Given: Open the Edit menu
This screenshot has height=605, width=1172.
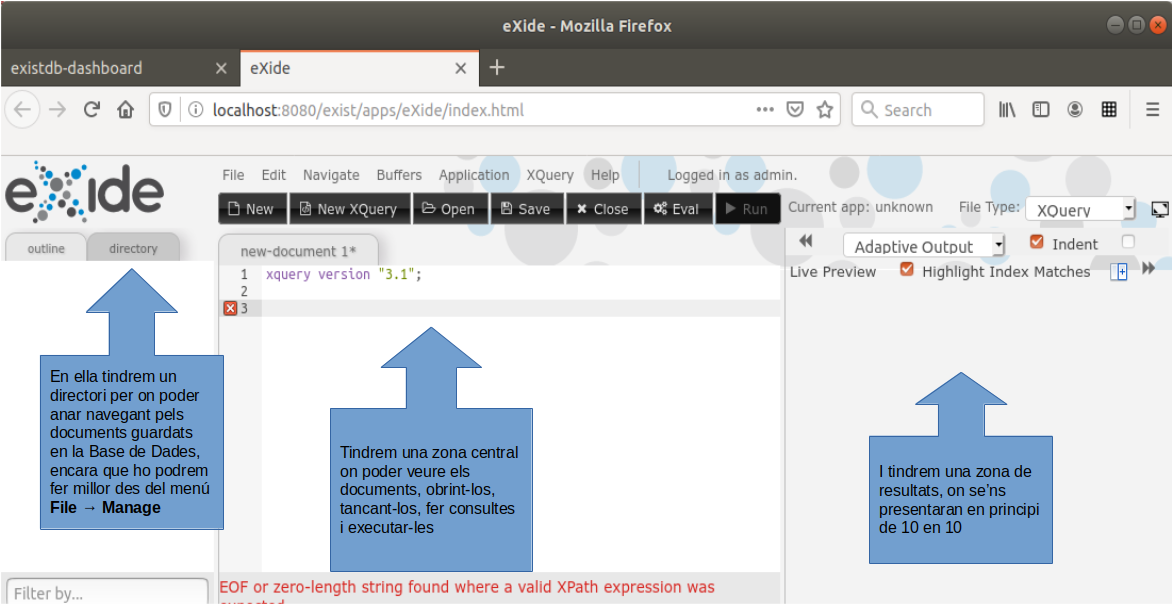Looking at the screenshot, I should click(274, 175).
